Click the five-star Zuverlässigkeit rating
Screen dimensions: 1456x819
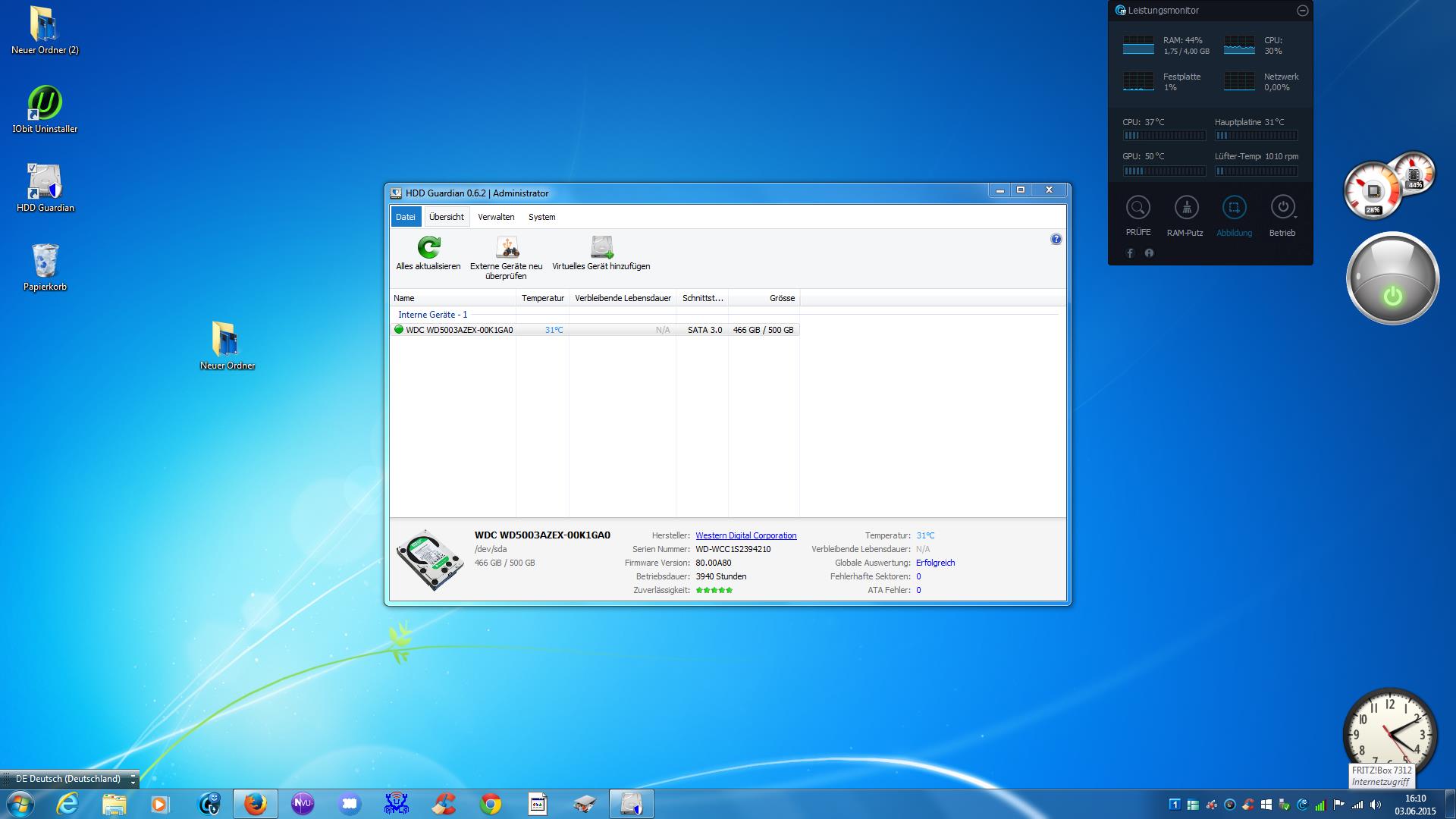pyautogui.click(x=714, y=590)
